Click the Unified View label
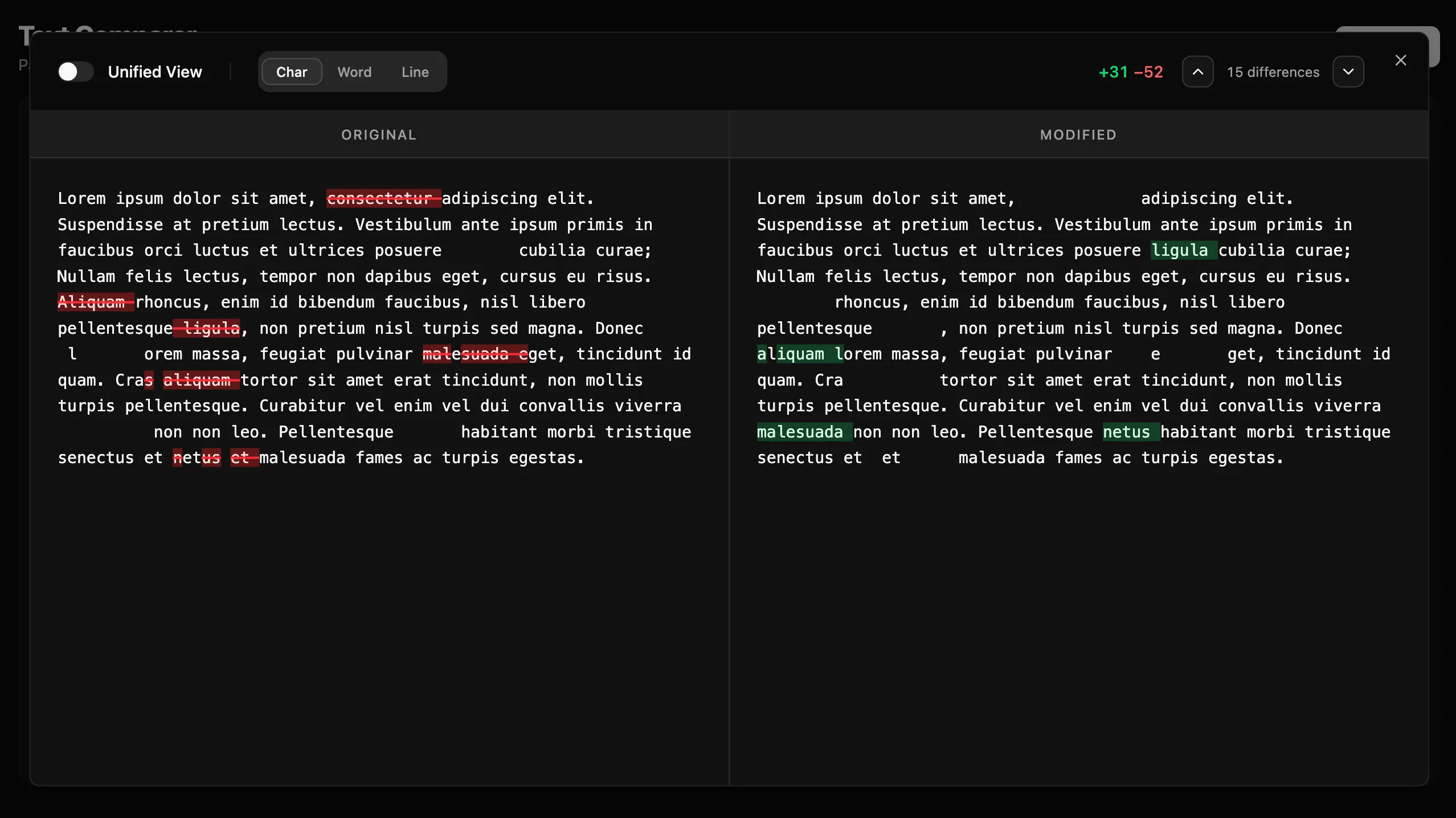Viewport: 1456px width, 818px height. click(x=155, y=72)
